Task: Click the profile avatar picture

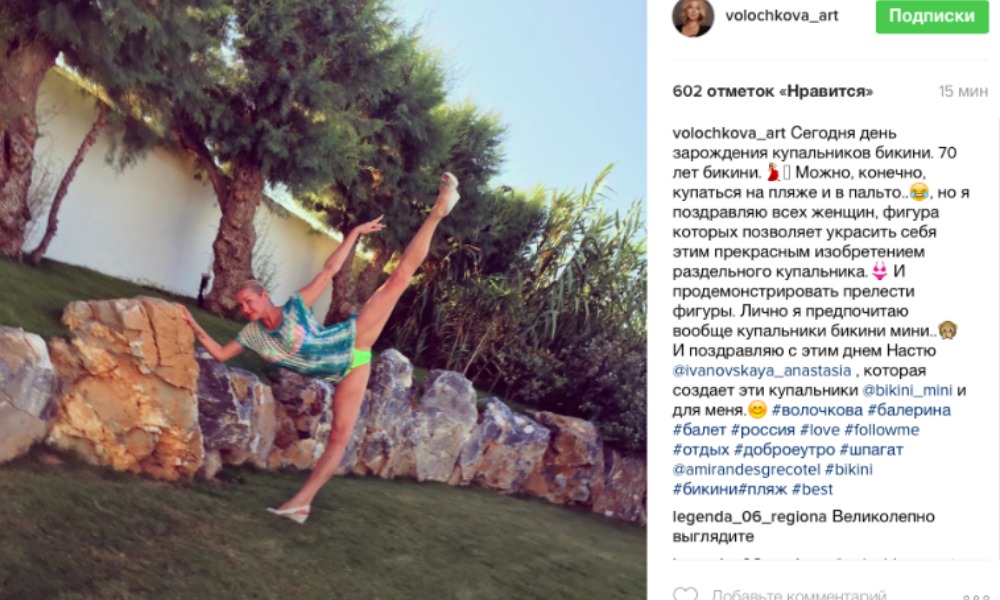Action: coord(693,17)
